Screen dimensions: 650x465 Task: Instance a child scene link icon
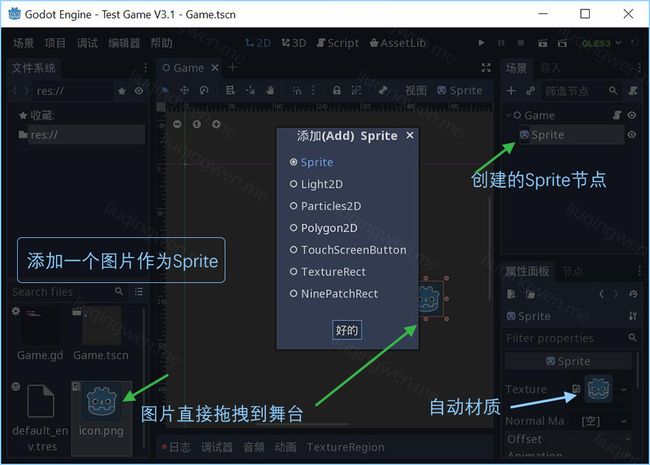tap(531, 91)
